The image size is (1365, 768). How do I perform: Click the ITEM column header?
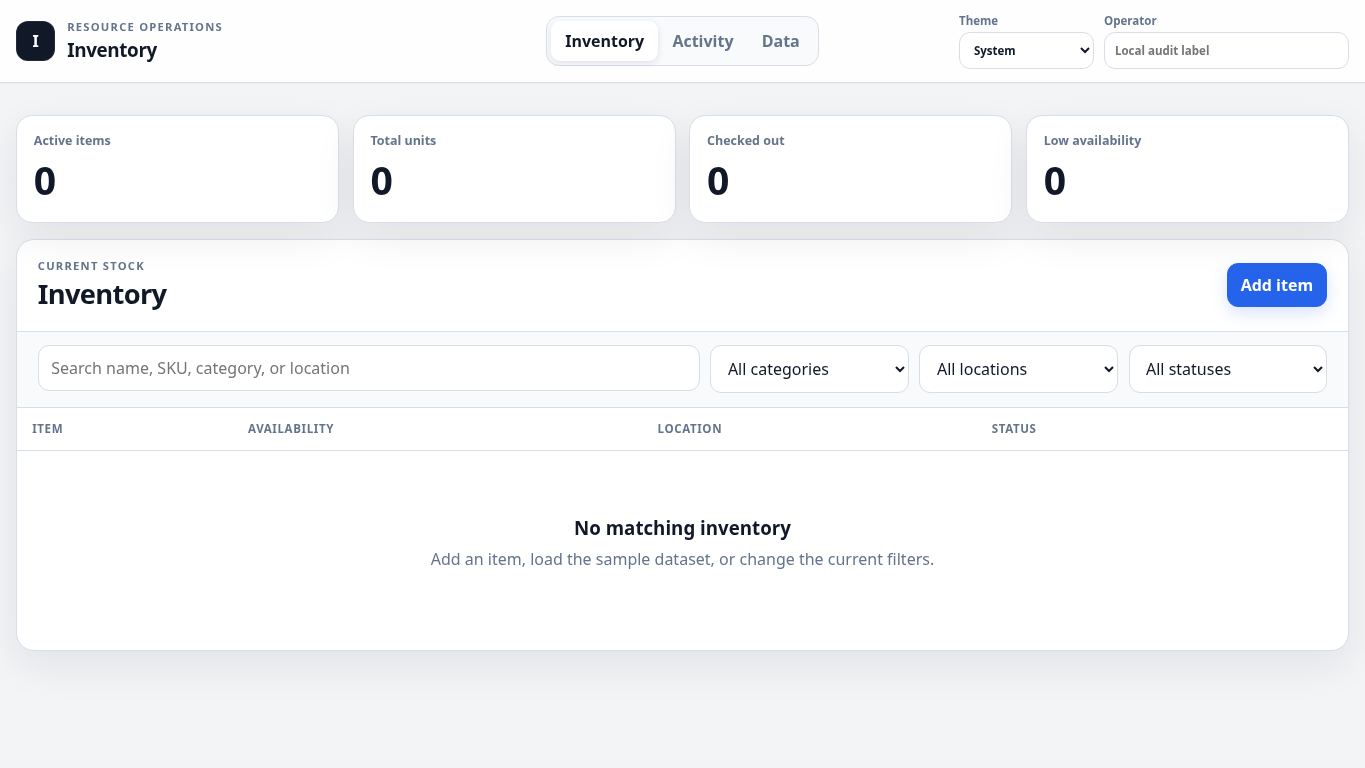(47, 429)
